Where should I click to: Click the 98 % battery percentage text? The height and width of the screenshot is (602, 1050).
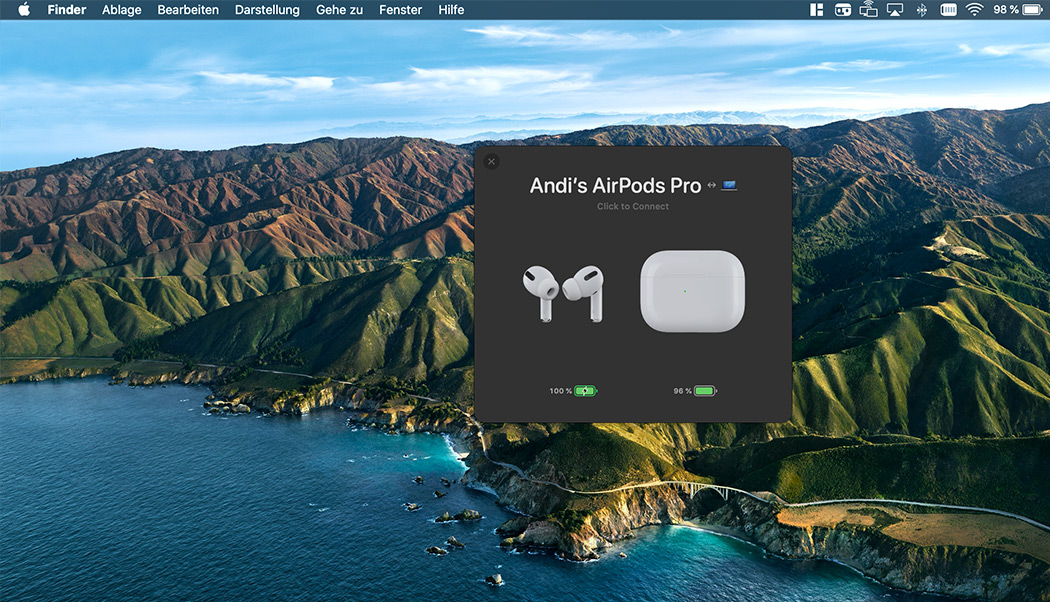click(1005, 9)
